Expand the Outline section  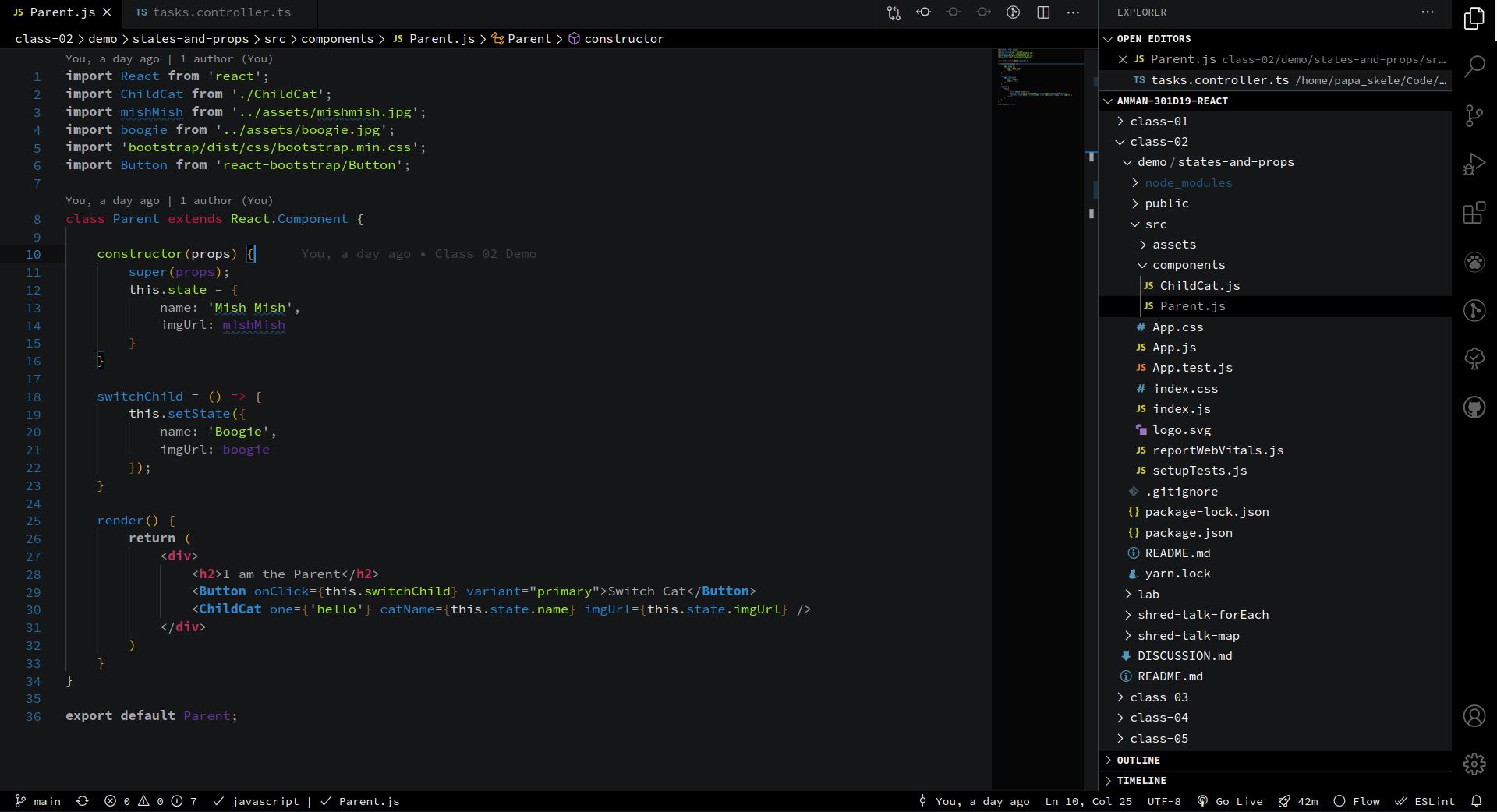point(1275,760)
